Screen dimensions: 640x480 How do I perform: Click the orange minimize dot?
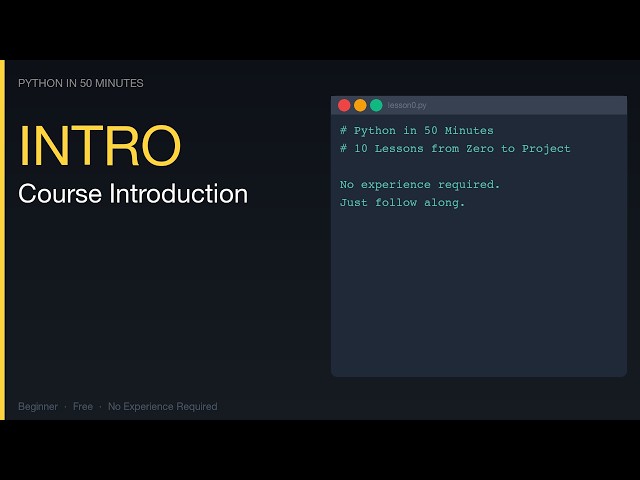pos(360,105)
